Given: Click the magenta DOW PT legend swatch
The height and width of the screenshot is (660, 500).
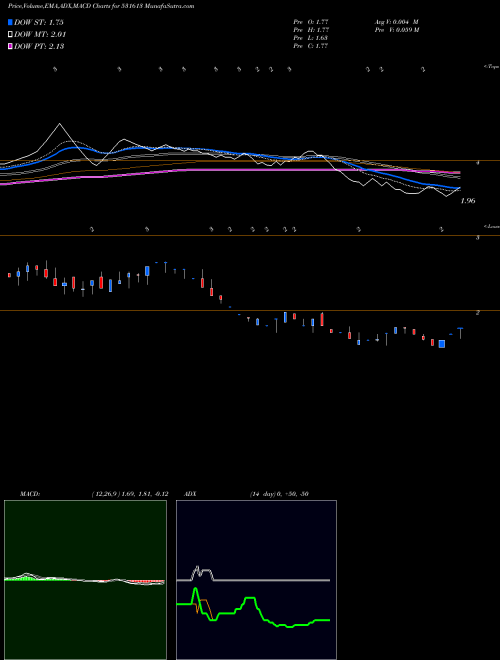Looking at the screenshot, I should click(x=10, y=46).
